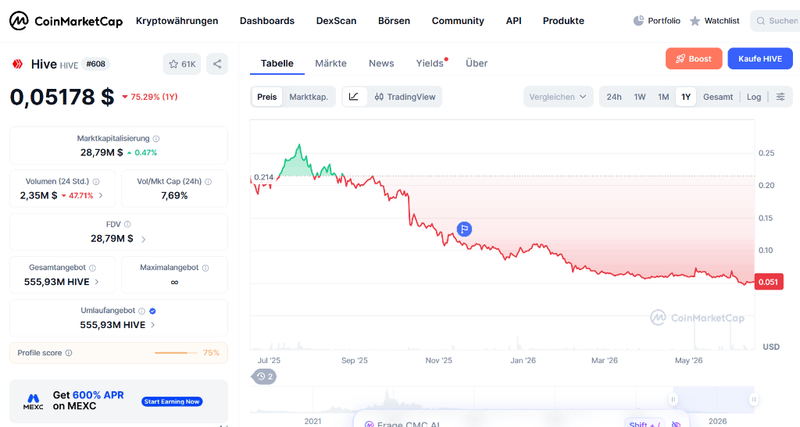Open the Watchlist star in header
The image size is (800, 427).
(694, 21)
